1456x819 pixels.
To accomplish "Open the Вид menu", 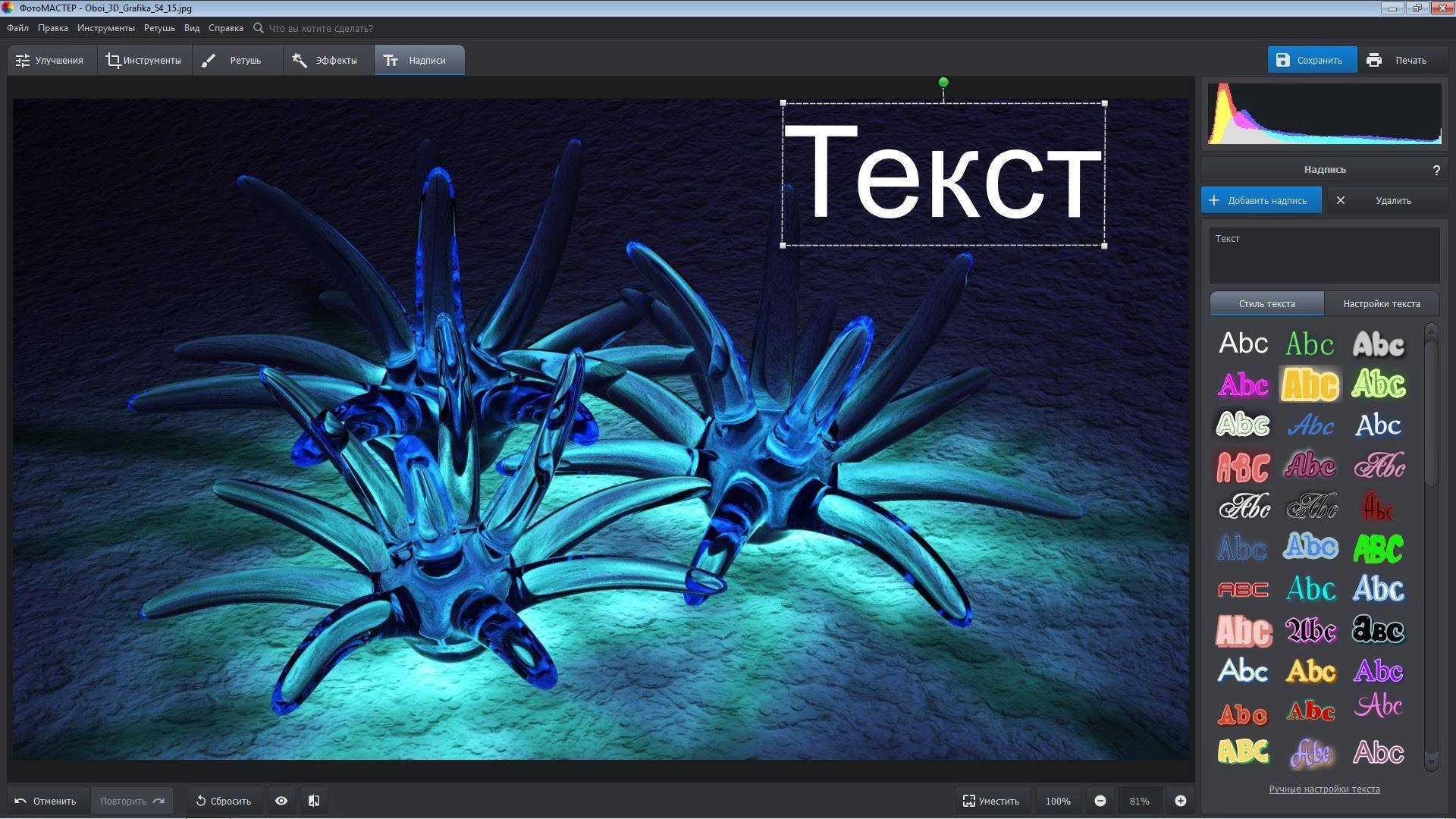I will pos(192,28).
